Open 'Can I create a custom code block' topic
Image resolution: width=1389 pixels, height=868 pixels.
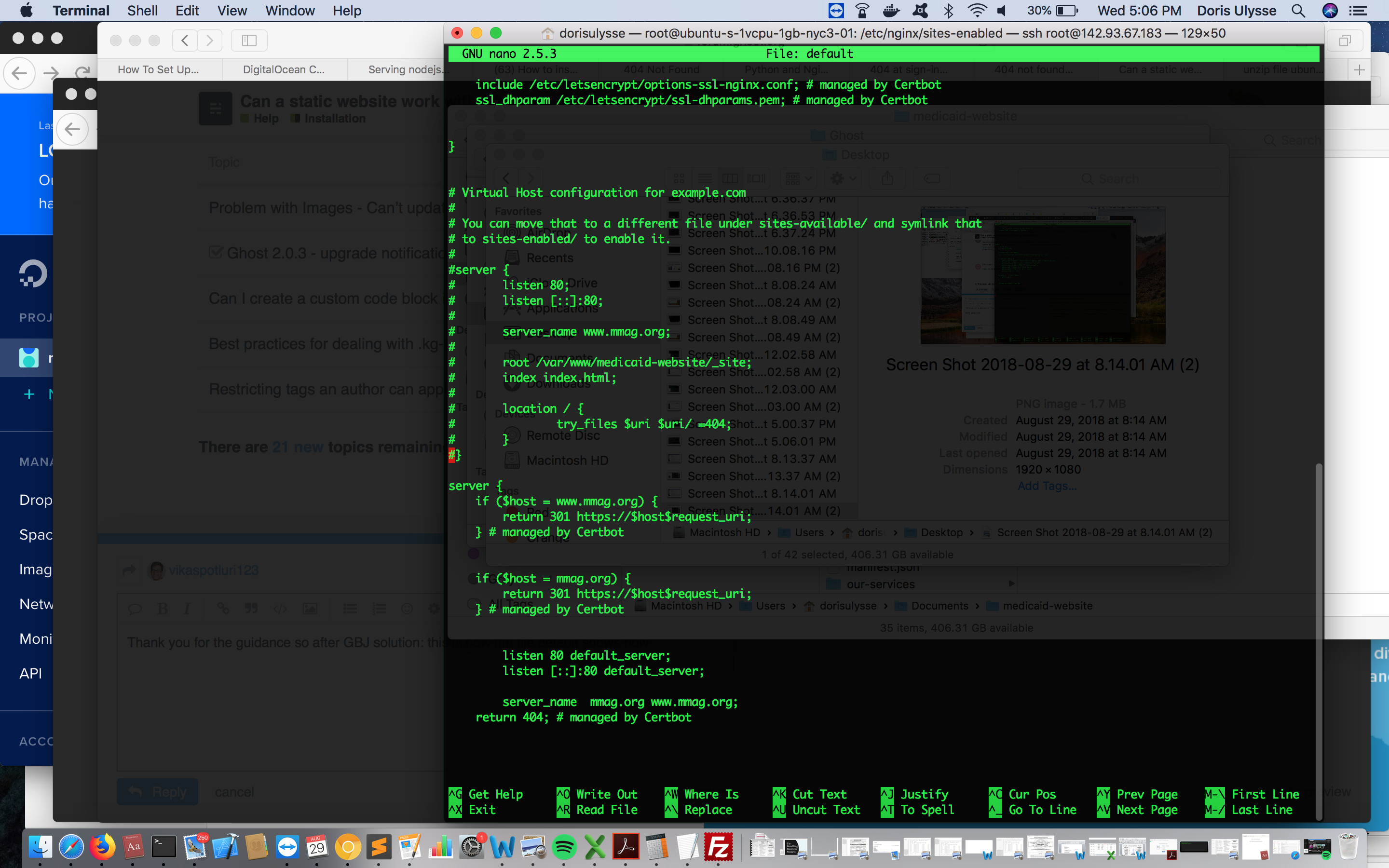(x=323, y=298)
